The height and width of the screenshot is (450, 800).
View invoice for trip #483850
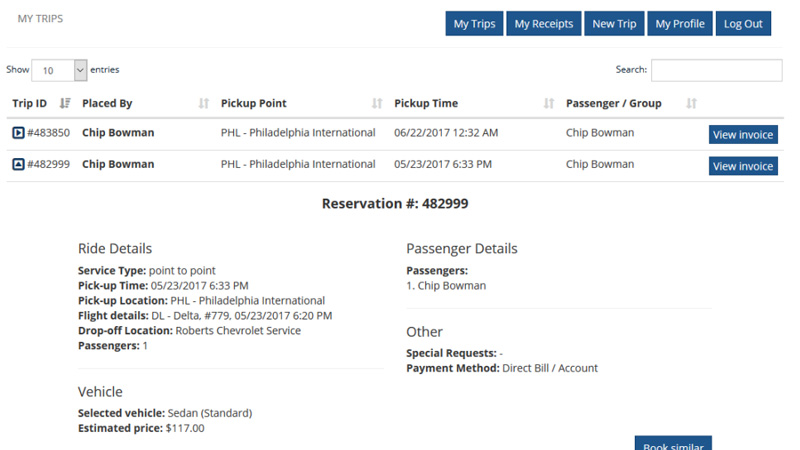pos(743,135)
